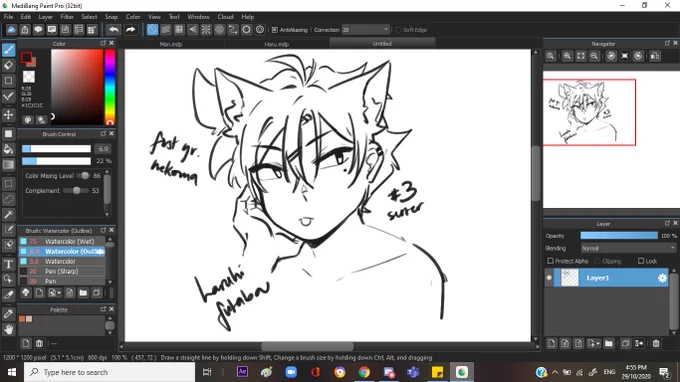Turn snap off with the blue snap icon

[152, 29]
